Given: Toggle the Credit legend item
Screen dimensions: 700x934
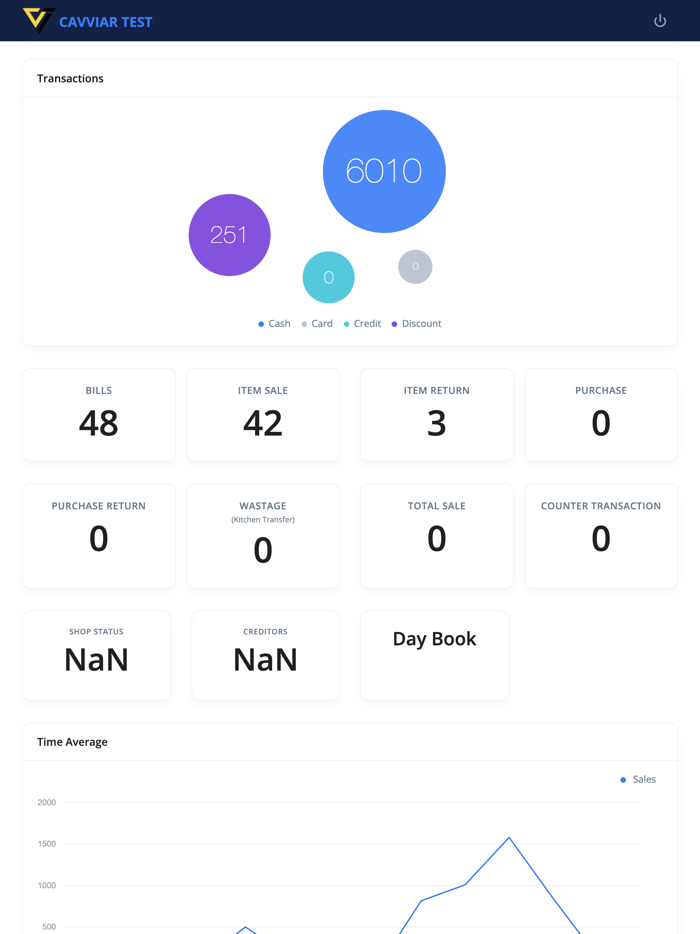Looking at the screenshot, I should point(362,324).
